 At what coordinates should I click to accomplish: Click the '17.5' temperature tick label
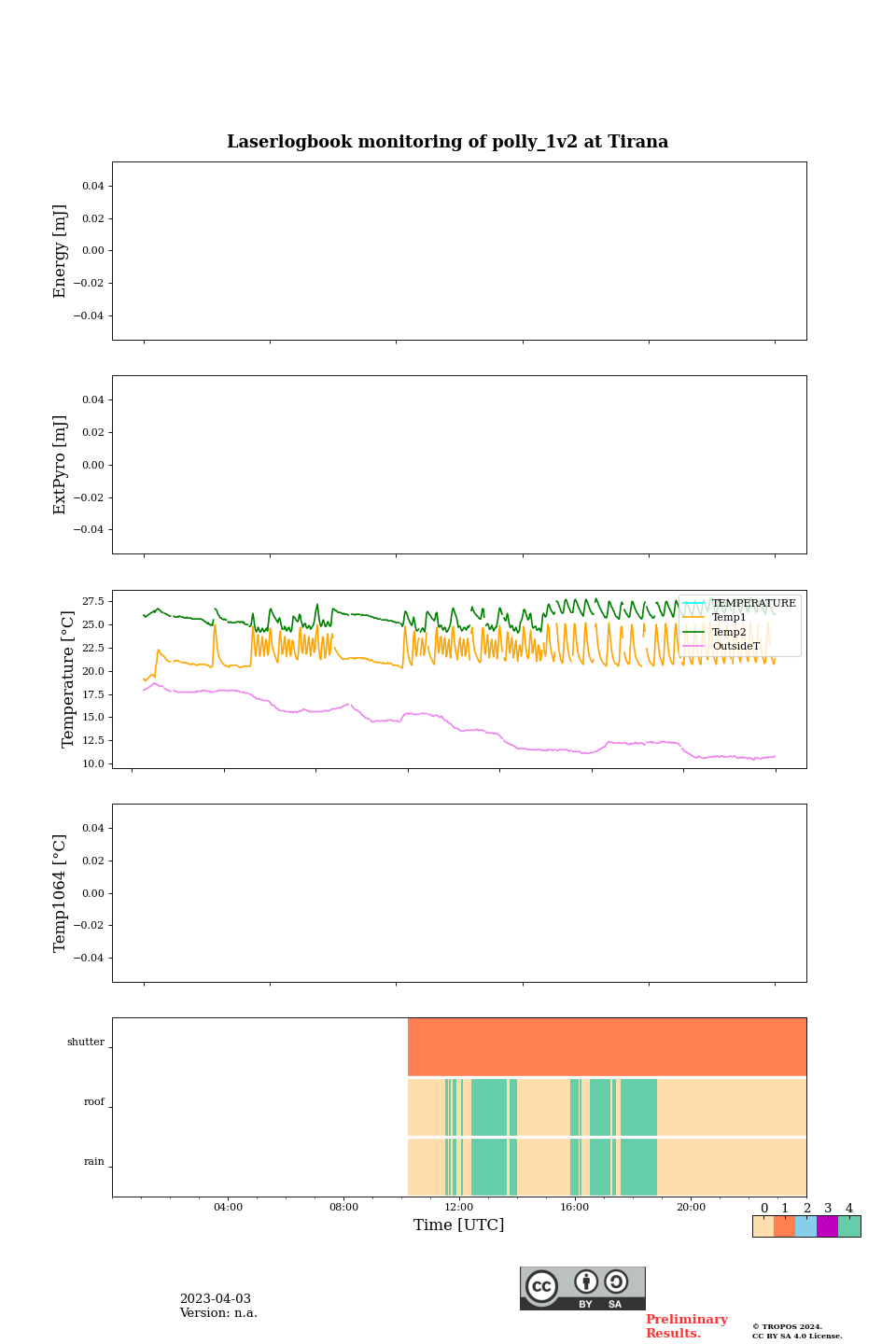pos(93,695)
